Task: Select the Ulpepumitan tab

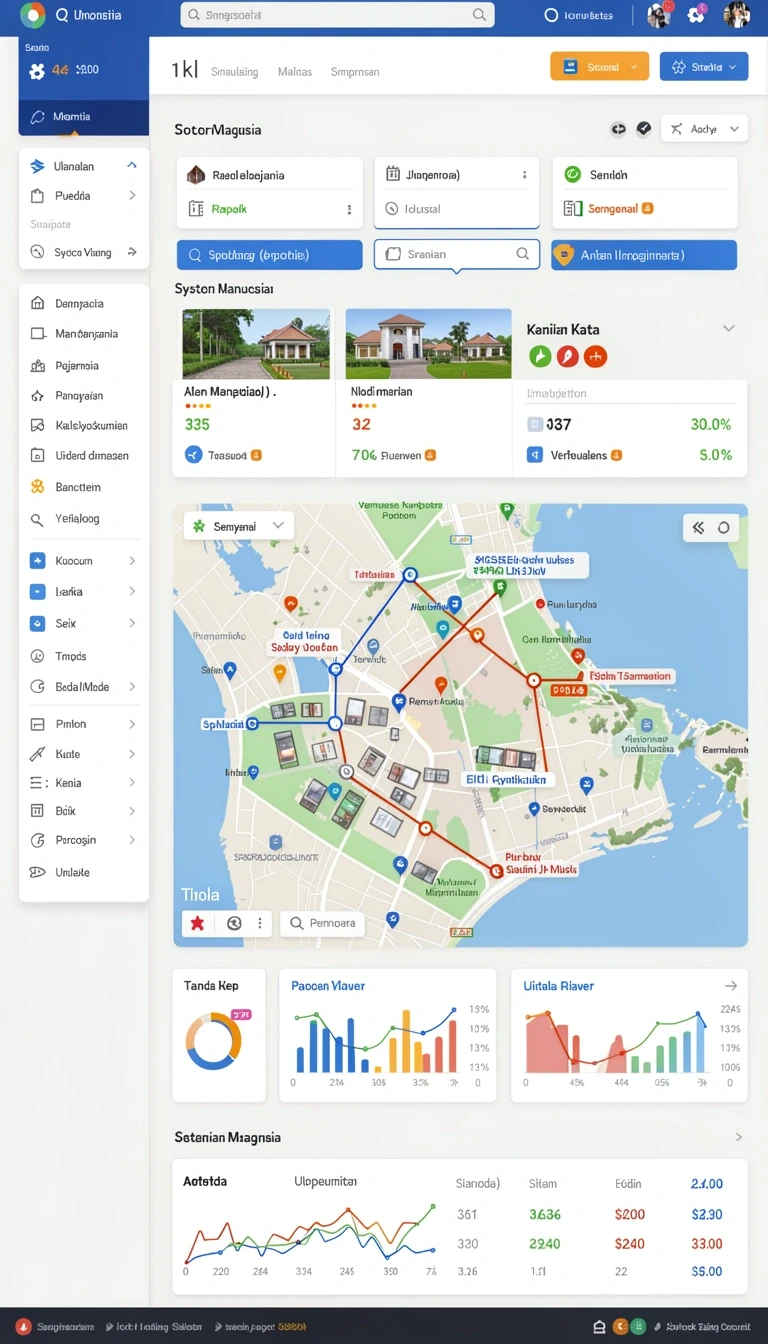Action: click(x=325, y=1182)
